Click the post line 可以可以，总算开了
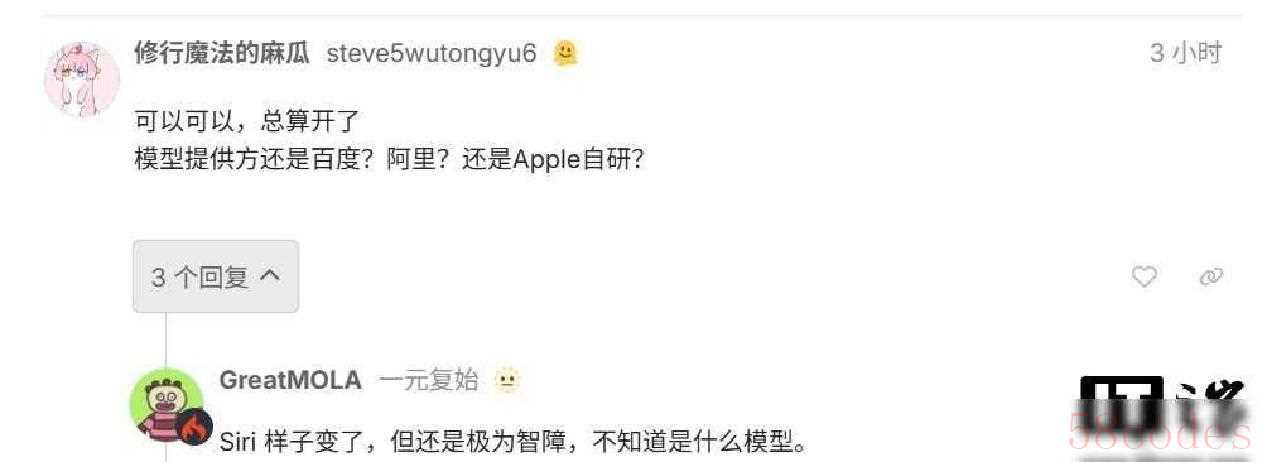Screen dimensions: 1267x462 [246, 123]
